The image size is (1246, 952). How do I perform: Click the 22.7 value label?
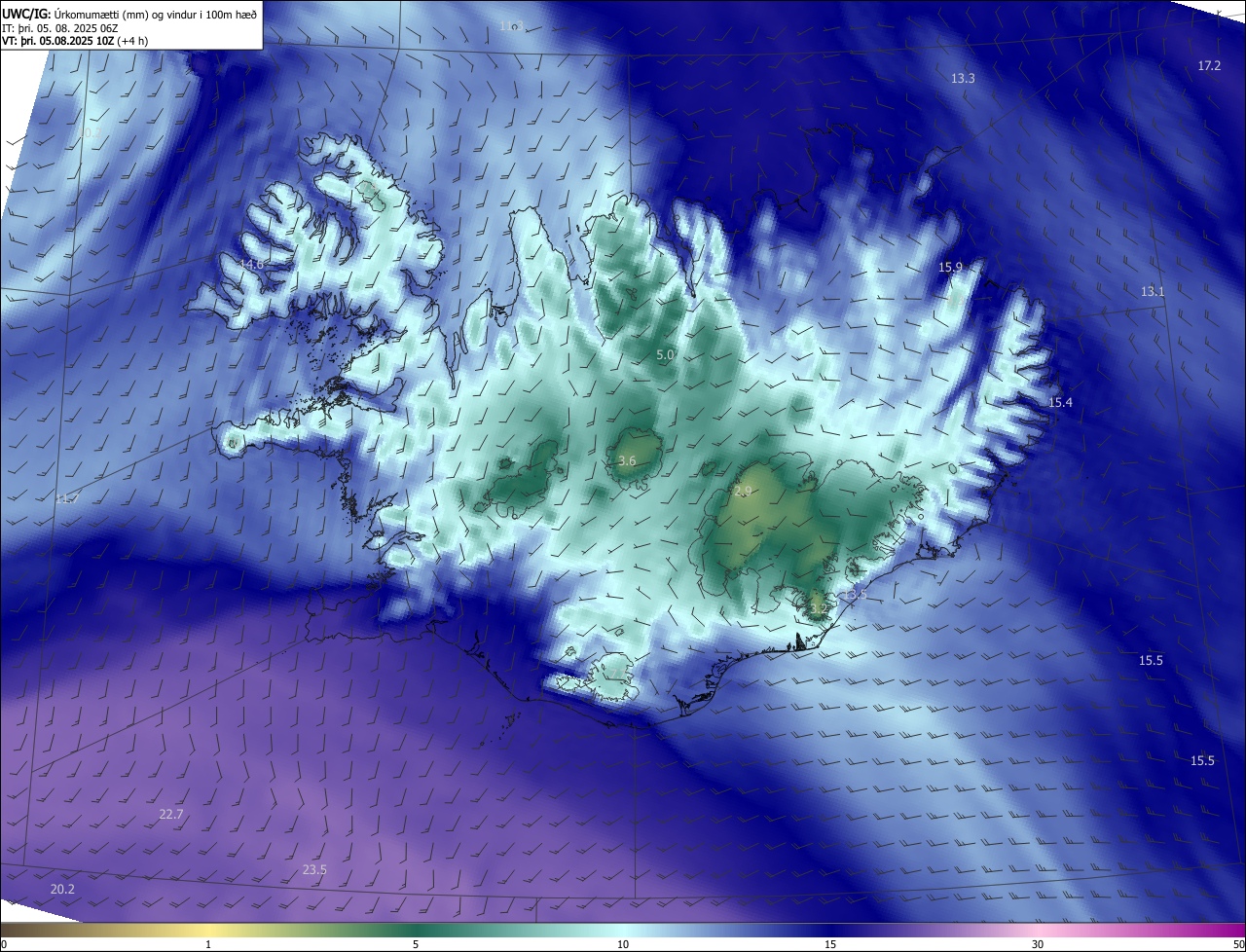tap(170, 814)
